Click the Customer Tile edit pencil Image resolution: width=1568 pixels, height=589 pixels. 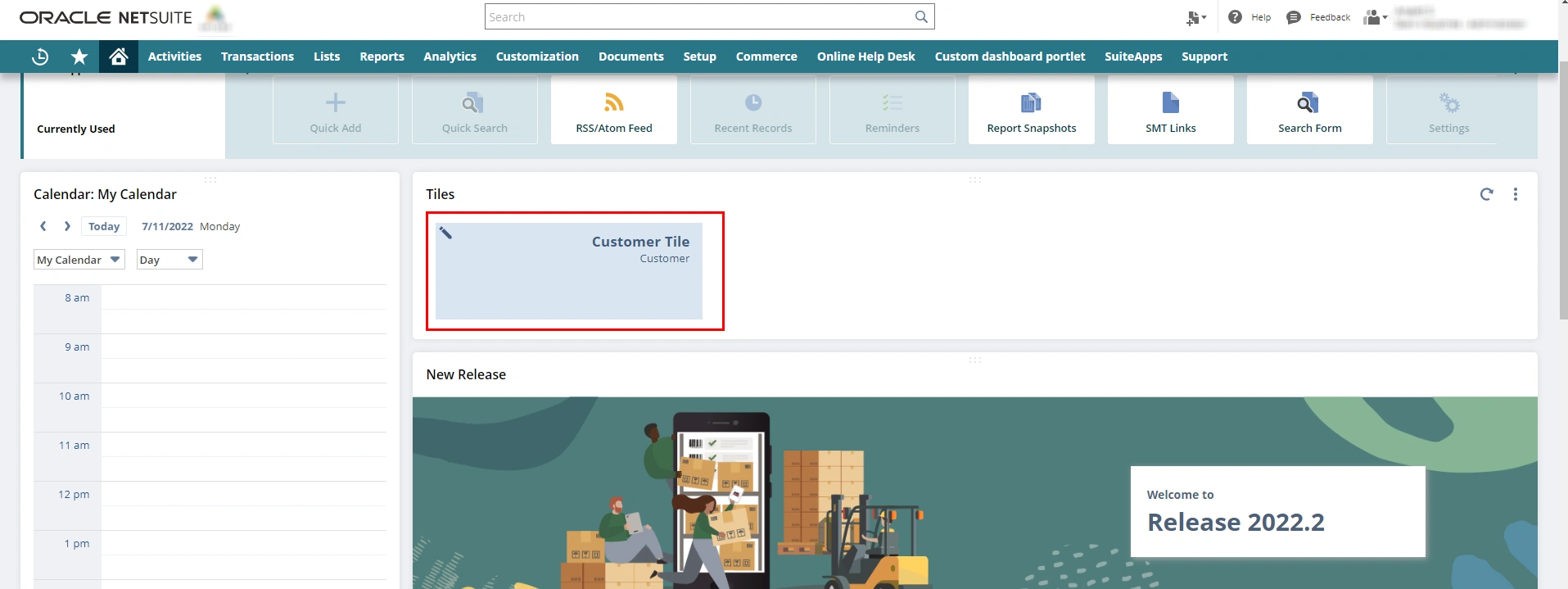point(445,233)
